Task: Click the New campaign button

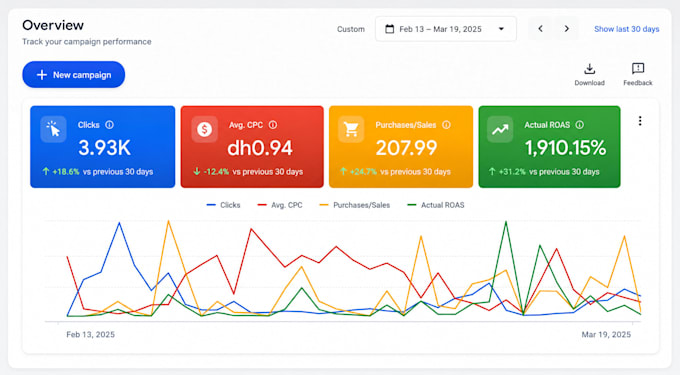Action: 74,75
